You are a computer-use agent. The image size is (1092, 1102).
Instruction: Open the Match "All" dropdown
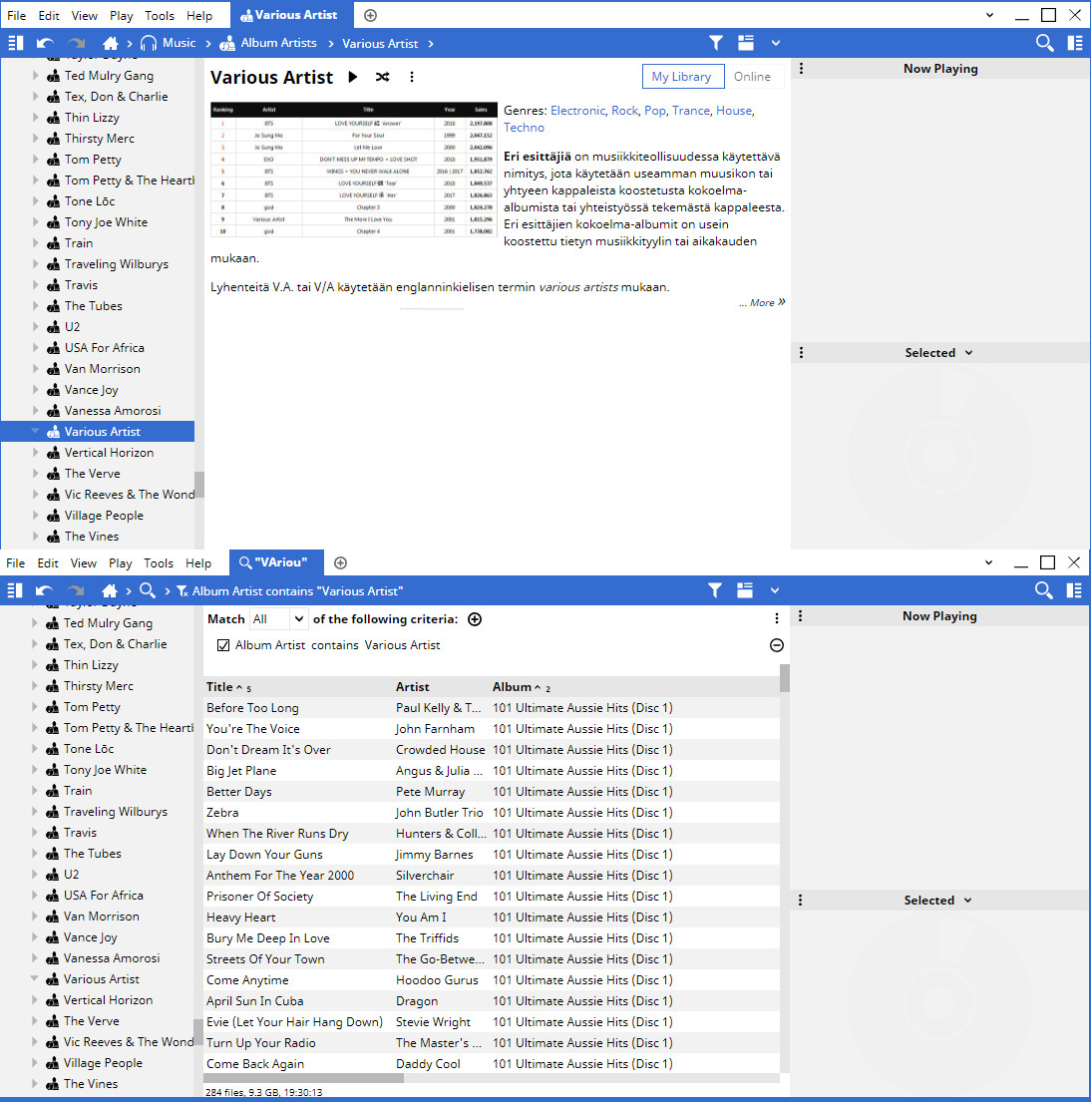click(278, 619)
